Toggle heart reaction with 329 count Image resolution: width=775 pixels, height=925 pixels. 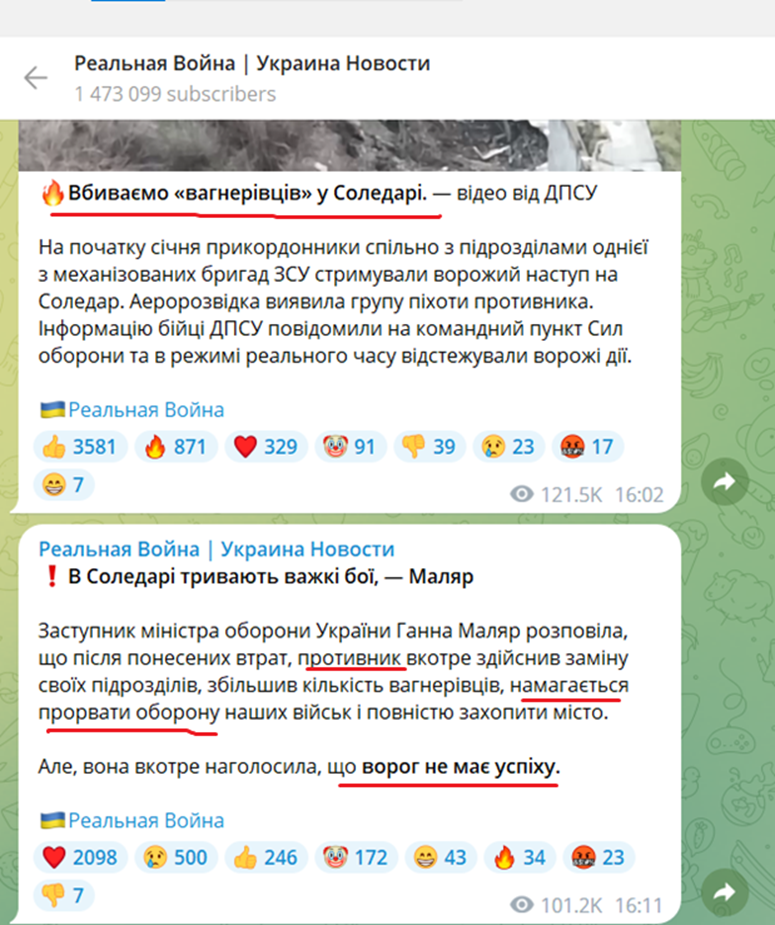coord(267,447)
